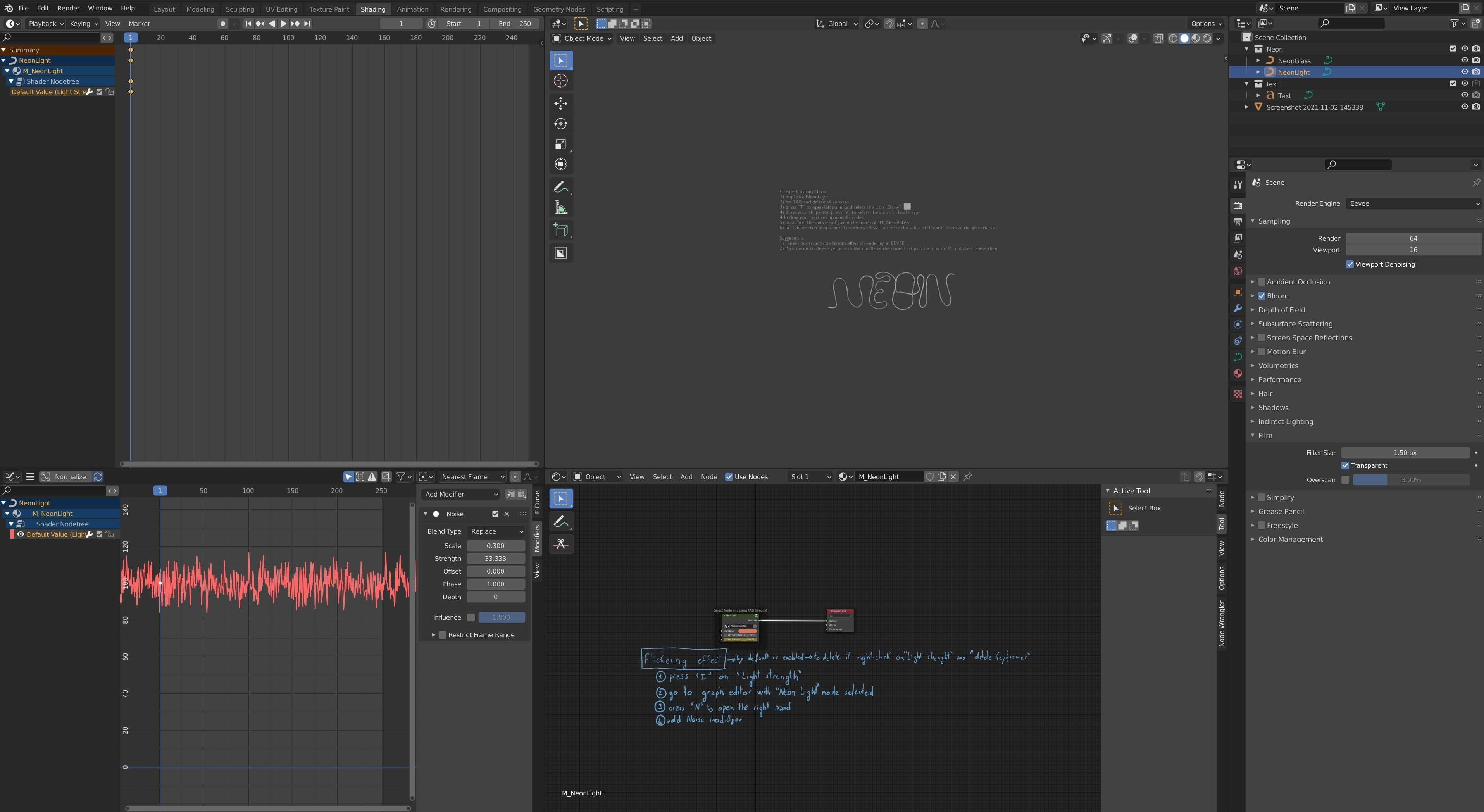Select the Move tool in the viewport toolbar
The image size is (1484, 812).
(x=561, y=104)
